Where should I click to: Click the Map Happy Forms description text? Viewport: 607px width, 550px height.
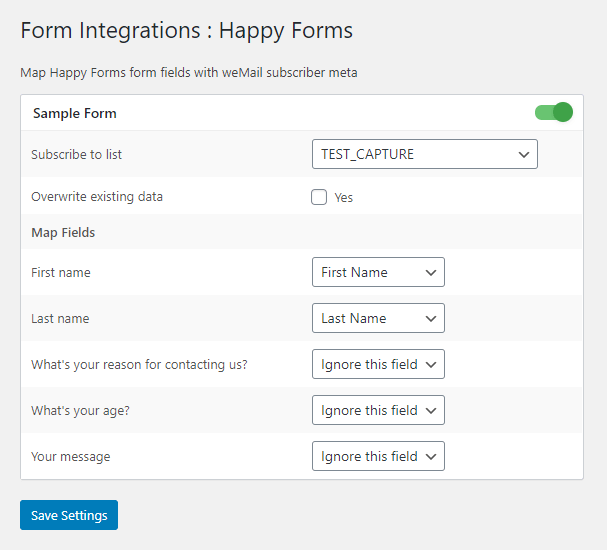click(189, 73)
